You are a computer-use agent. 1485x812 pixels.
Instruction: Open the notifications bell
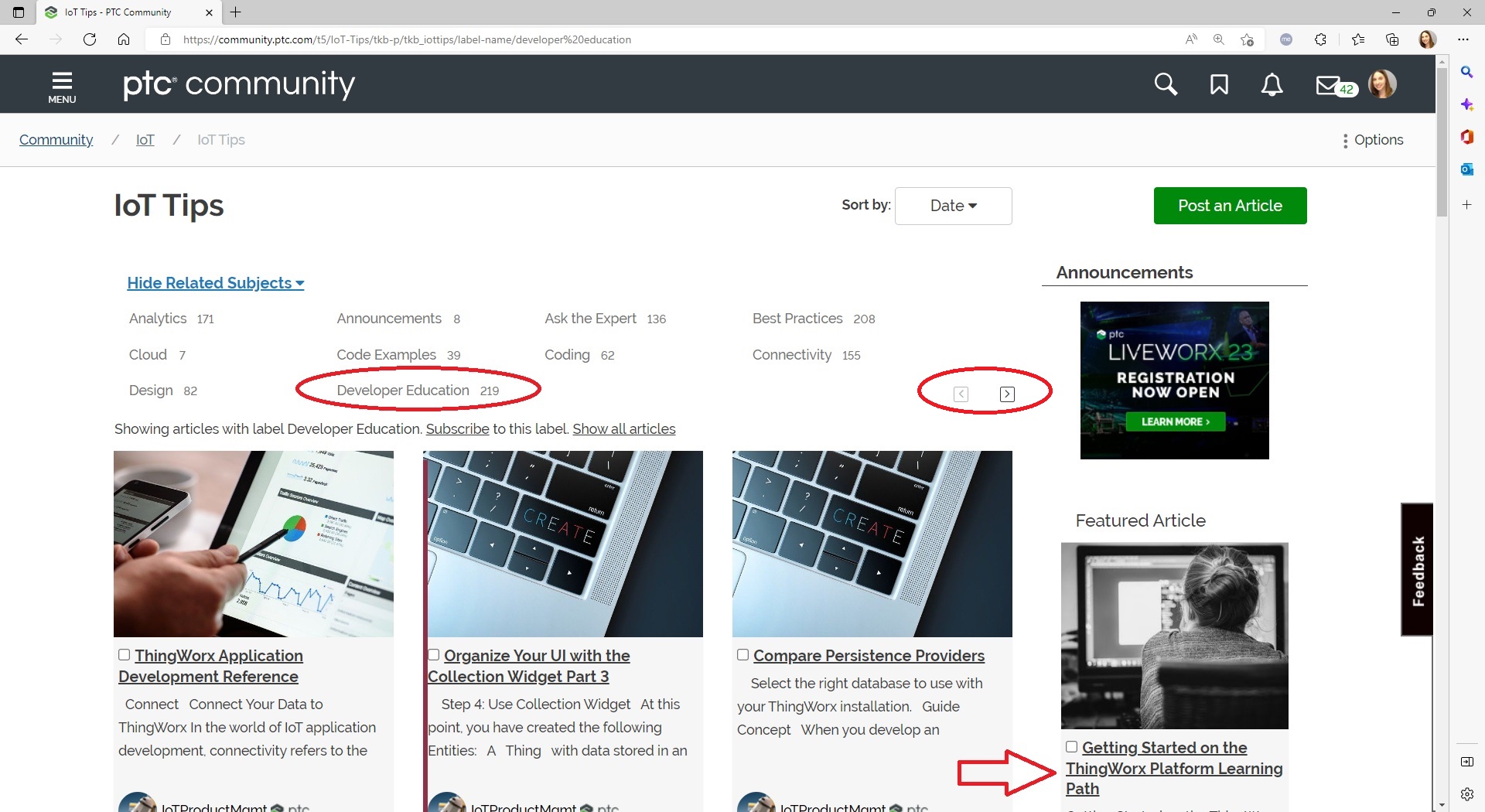1272,85
